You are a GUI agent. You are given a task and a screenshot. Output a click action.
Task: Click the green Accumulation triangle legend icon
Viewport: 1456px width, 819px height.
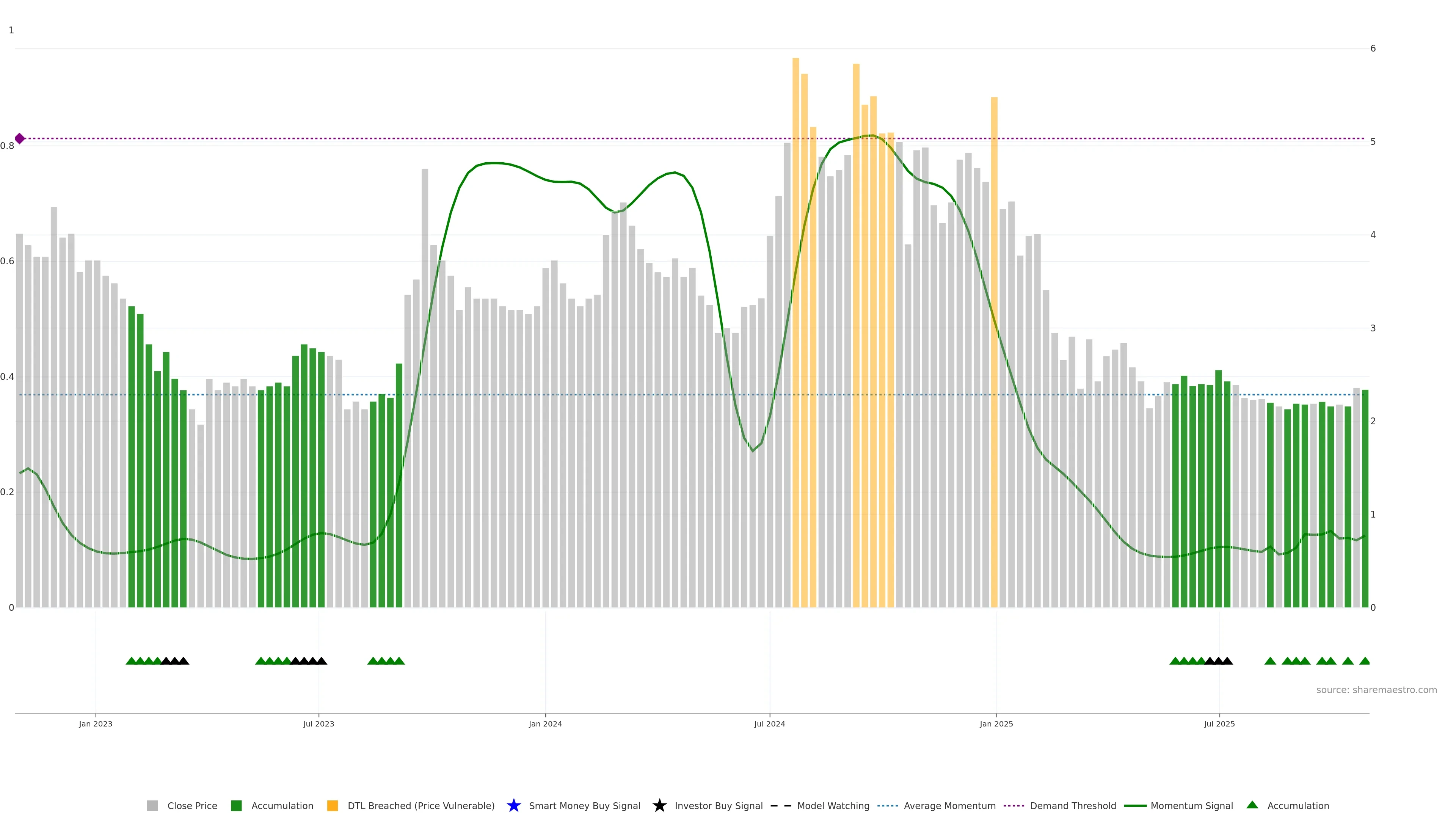click(x=1252, y=805)
